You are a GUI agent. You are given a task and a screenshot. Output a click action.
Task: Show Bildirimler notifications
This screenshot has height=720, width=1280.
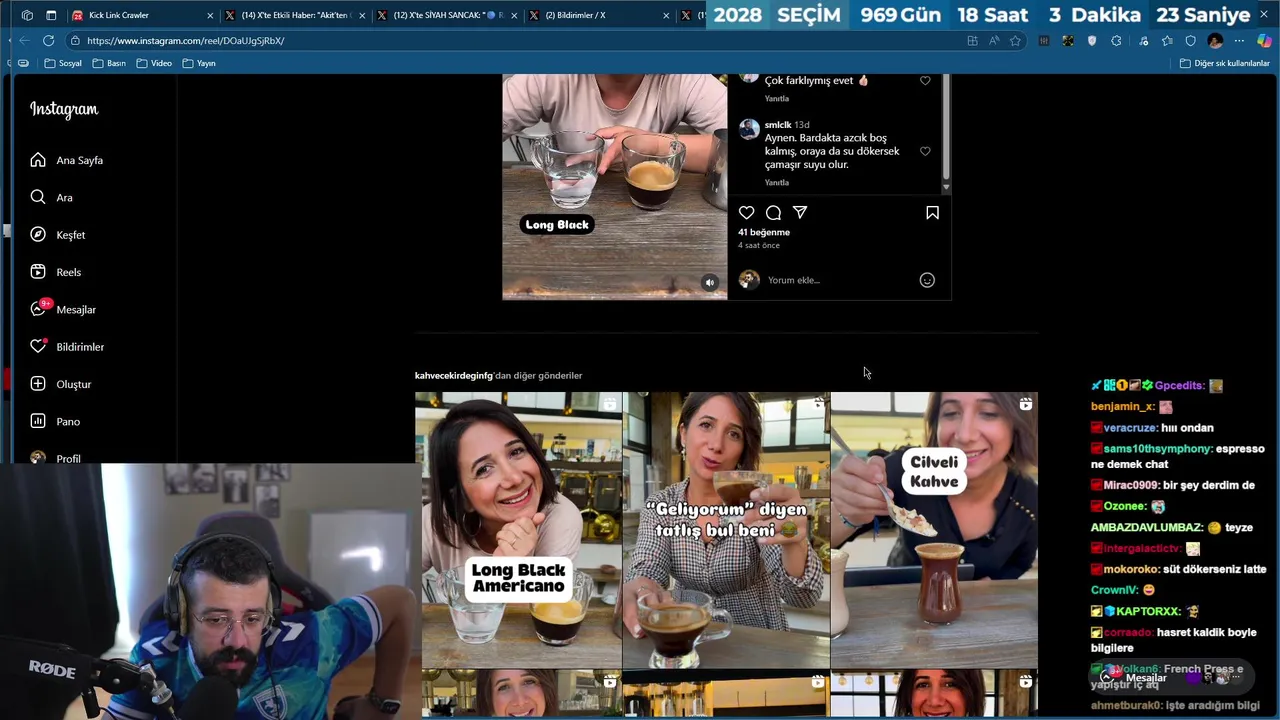(x=66, y=347)
